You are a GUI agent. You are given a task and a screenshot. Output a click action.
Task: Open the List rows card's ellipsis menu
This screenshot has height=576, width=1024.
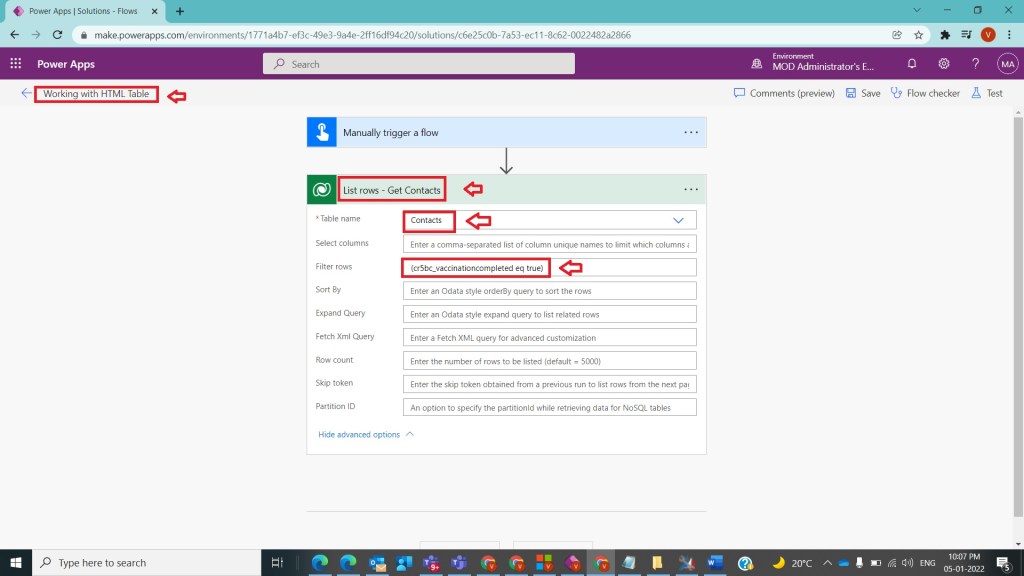pyautogui.click(x=690, y=189)
